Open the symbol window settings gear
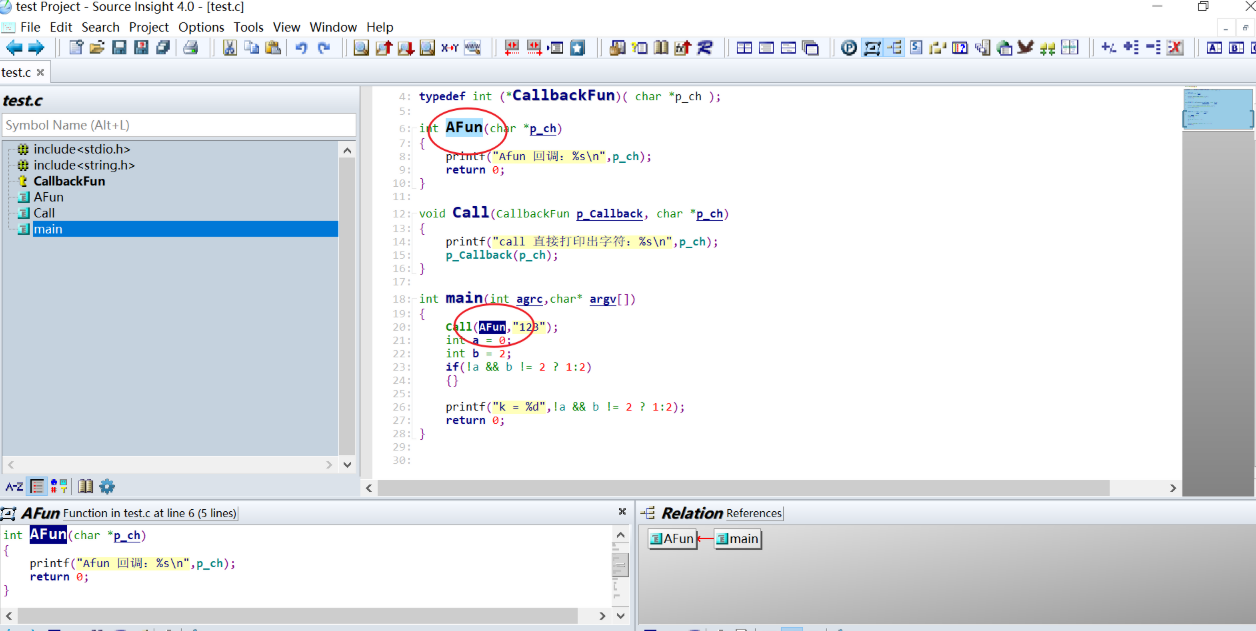 [x=107, y=487]
